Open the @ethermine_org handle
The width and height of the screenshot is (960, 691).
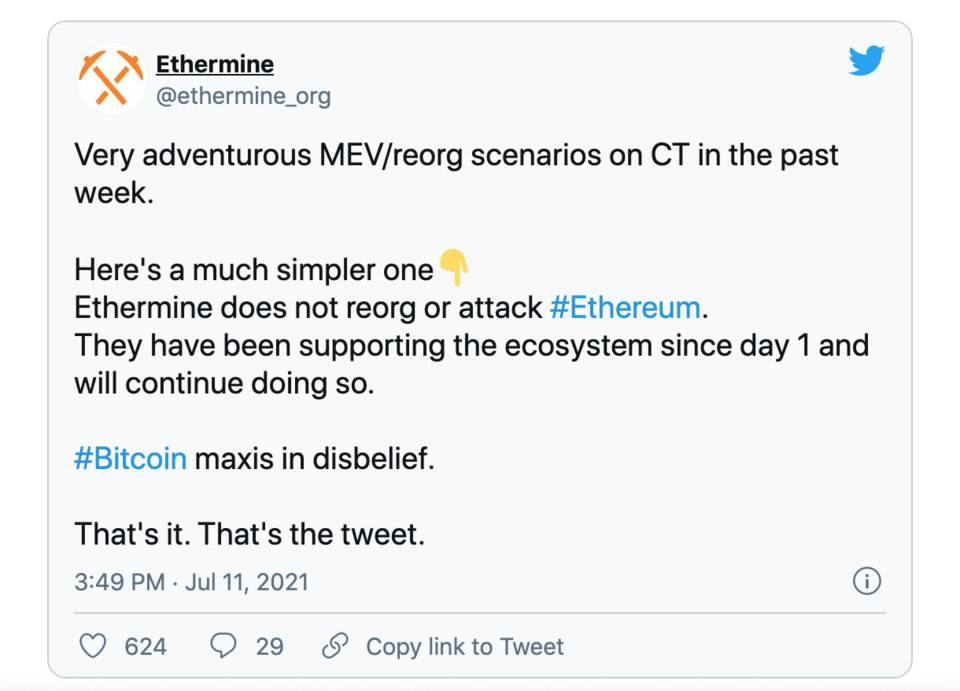(244, 97)
